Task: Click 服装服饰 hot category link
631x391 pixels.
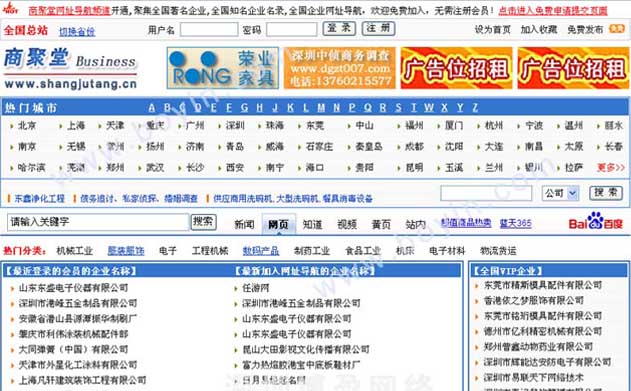Action: (x=126, y=251)
